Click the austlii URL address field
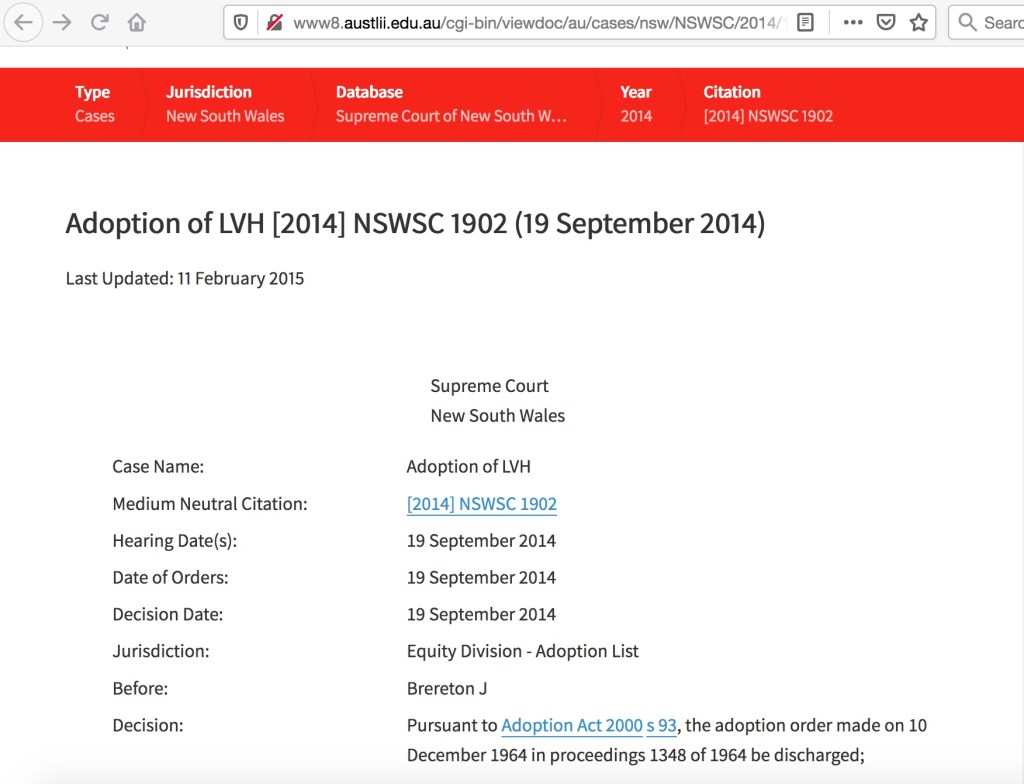 530,22
